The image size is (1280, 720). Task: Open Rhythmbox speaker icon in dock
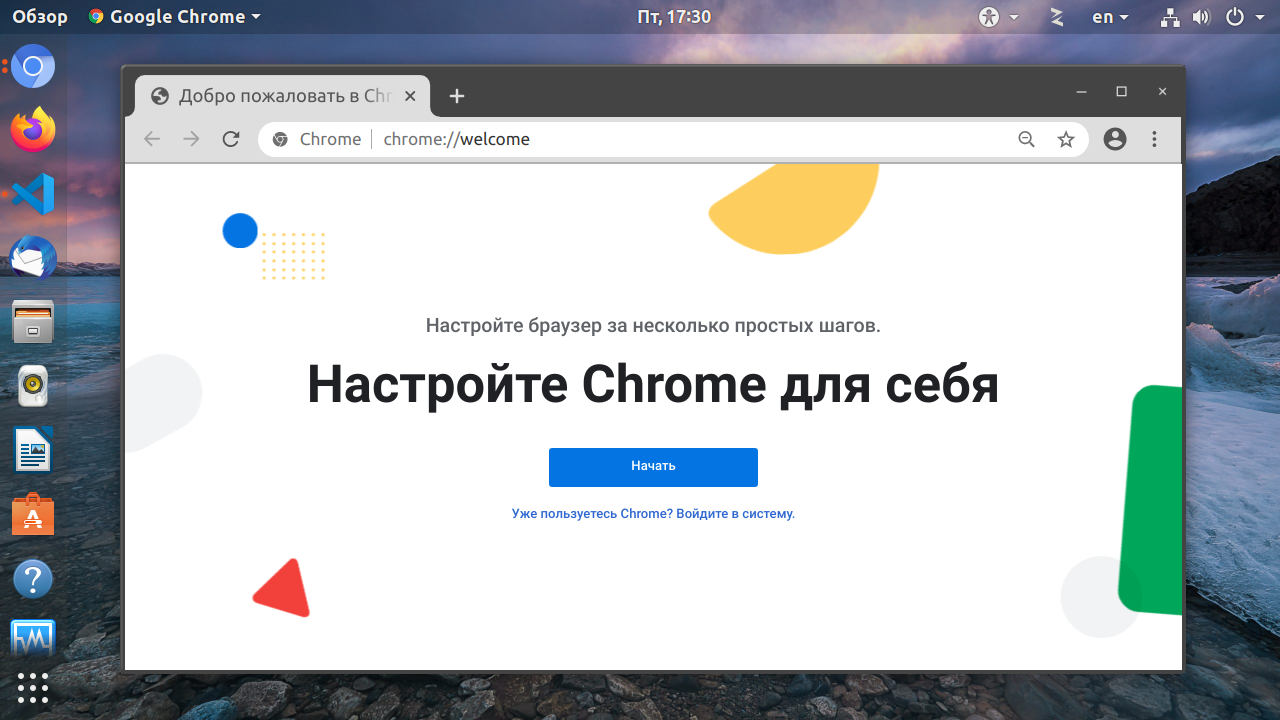33,386
